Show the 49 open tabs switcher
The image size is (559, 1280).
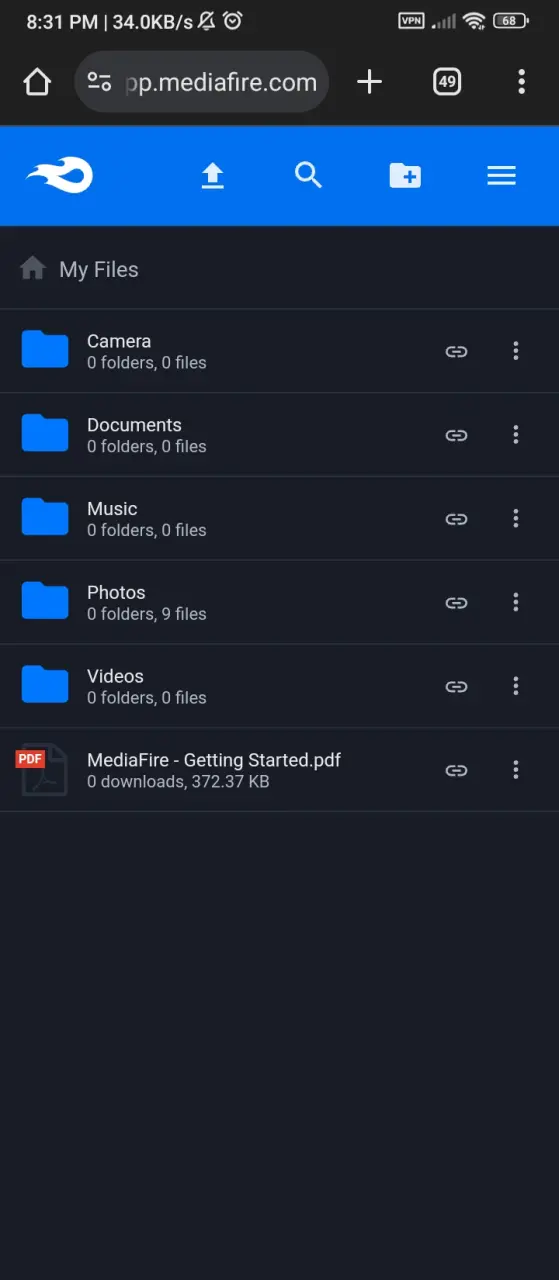[447, 82]
